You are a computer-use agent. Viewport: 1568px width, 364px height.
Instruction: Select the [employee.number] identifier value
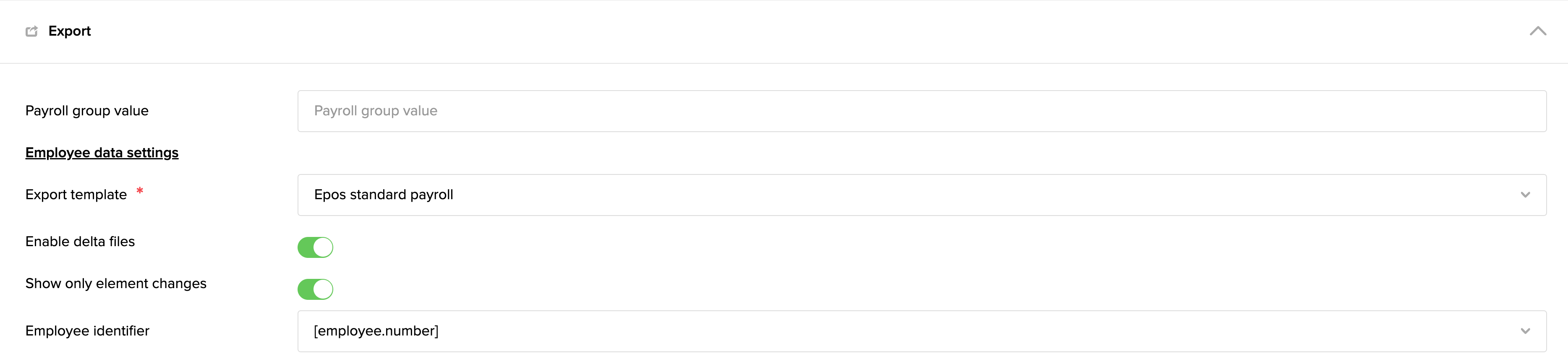click(x=376, y=331)
